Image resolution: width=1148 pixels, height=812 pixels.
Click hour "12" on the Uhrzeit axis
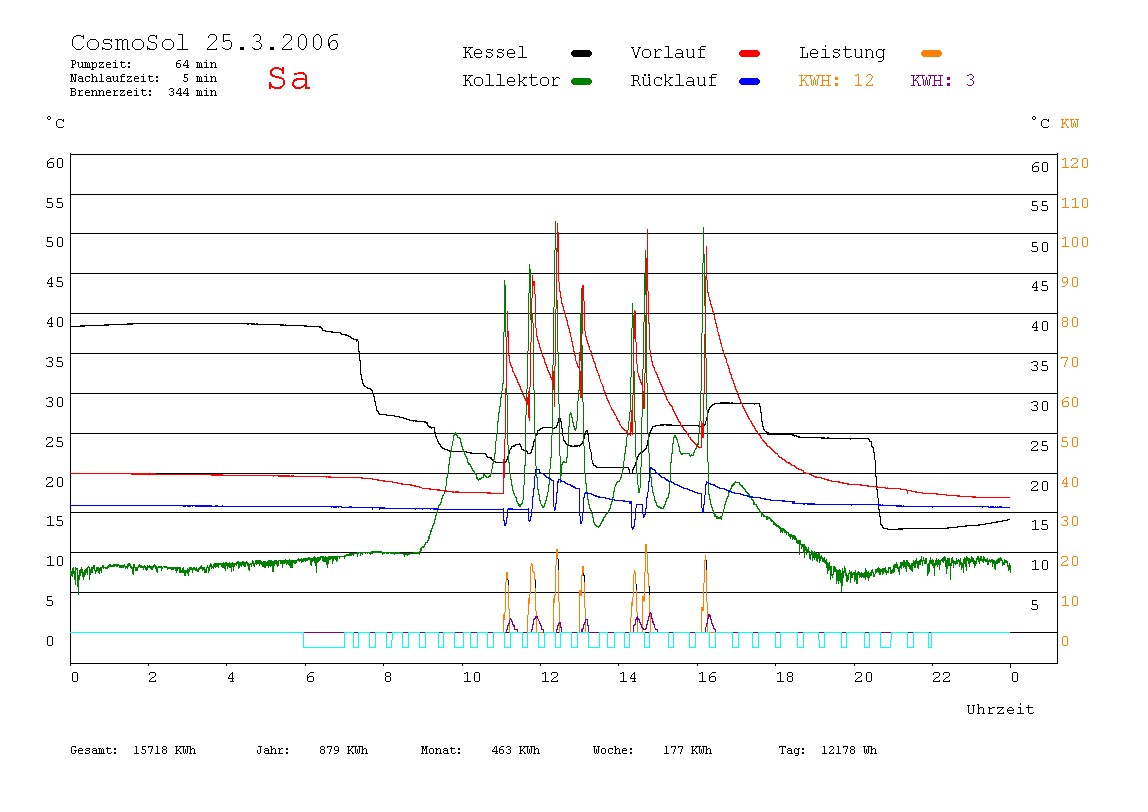point(550,677)
